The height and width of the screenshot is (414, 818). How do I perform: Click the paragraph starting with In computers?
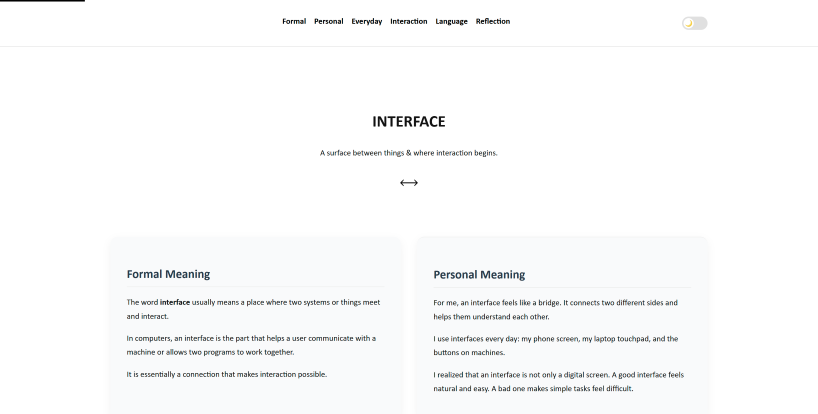click(x=250, y=345)
